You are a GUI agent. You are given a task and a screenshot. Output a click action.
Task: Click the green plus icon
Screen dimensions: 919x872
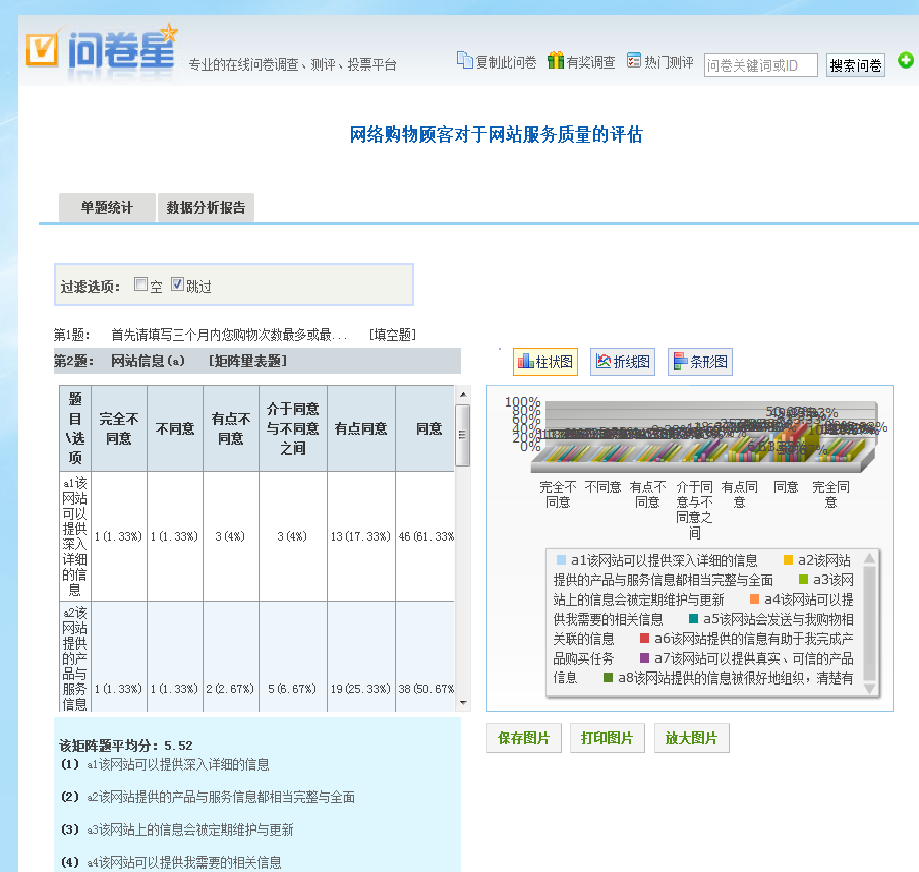click(906, 60)
